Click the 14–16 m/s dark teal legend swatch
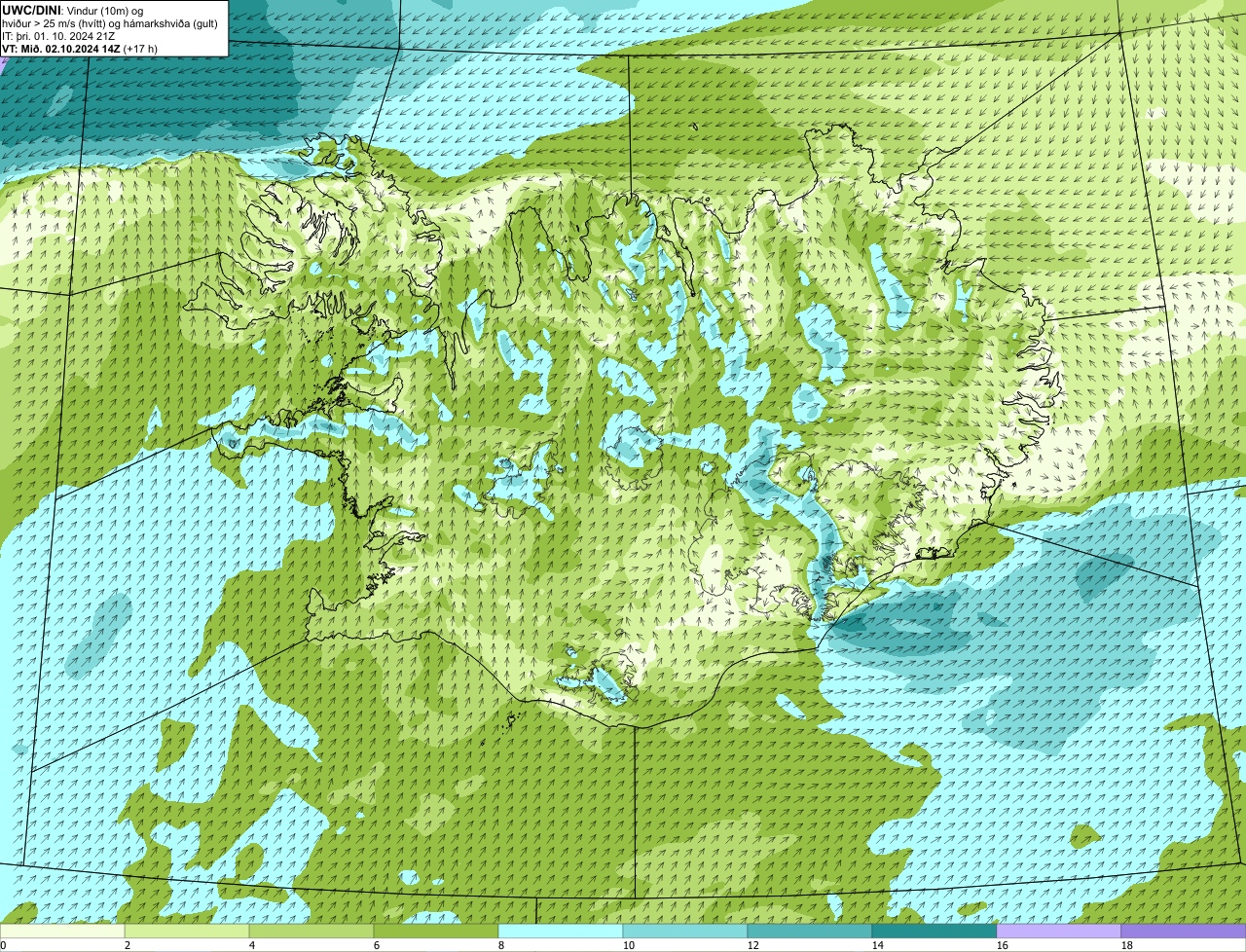The width and height of the screenshot is (1246, 952). [x=934, y=931]
